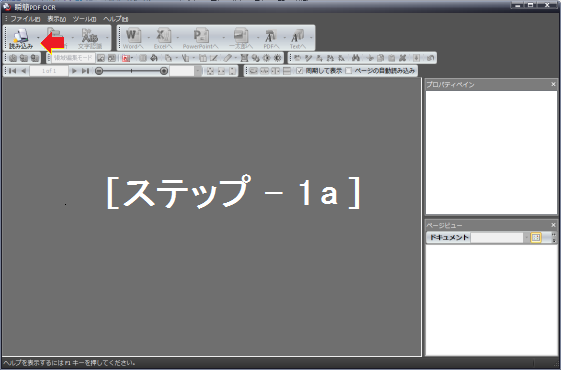Screen dimensions: 561x370
Task: Click thumbnail grid icon in ページビュー
Action: click(x=536, y=237)
